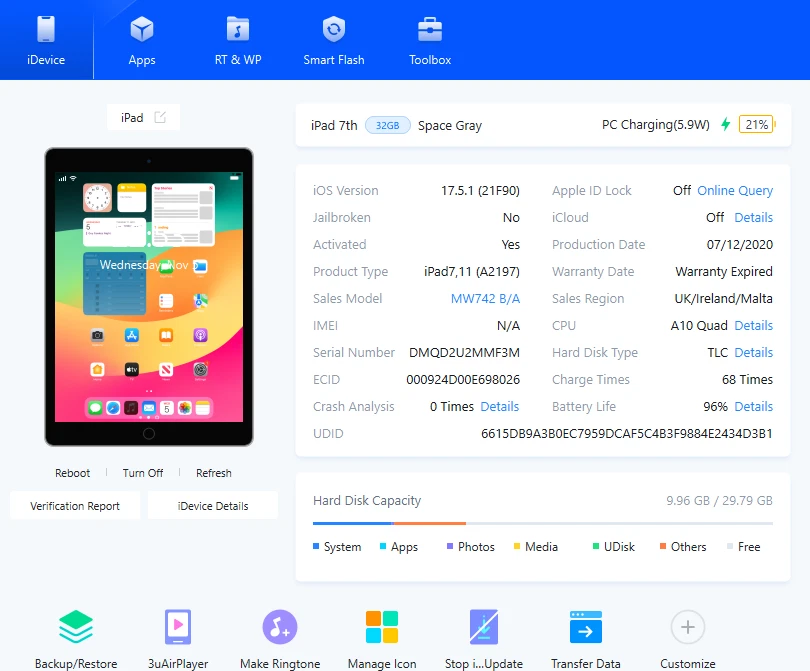Click the PC Charging(5.9W) status text
The height and width of the screenshot is (671, 810).
point(656,124)
